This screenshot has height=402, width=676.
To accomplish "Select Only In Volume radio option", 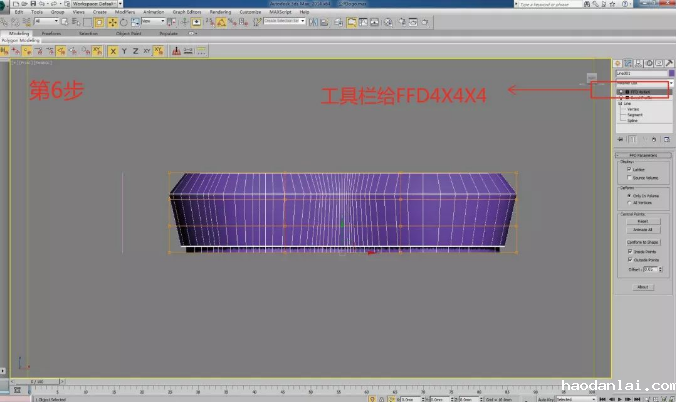I will 629,195.
